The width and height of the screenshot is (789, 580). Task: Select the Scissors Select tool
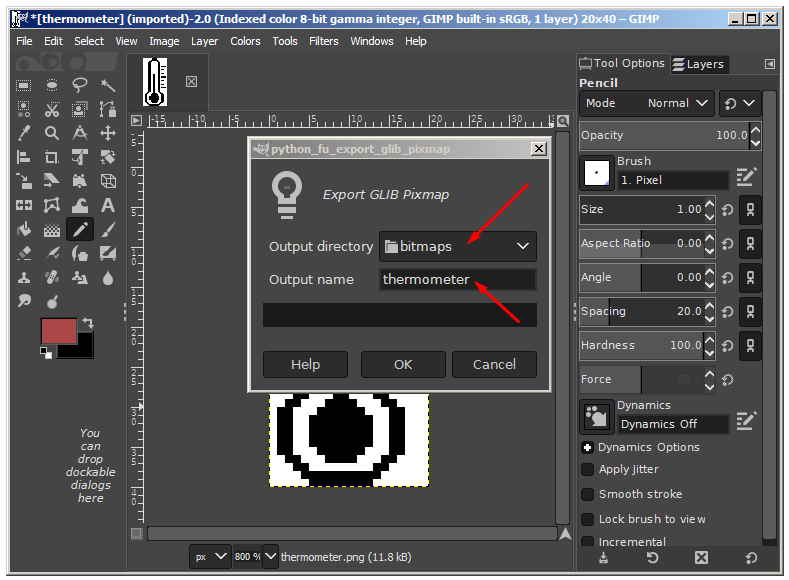(51, 109)
